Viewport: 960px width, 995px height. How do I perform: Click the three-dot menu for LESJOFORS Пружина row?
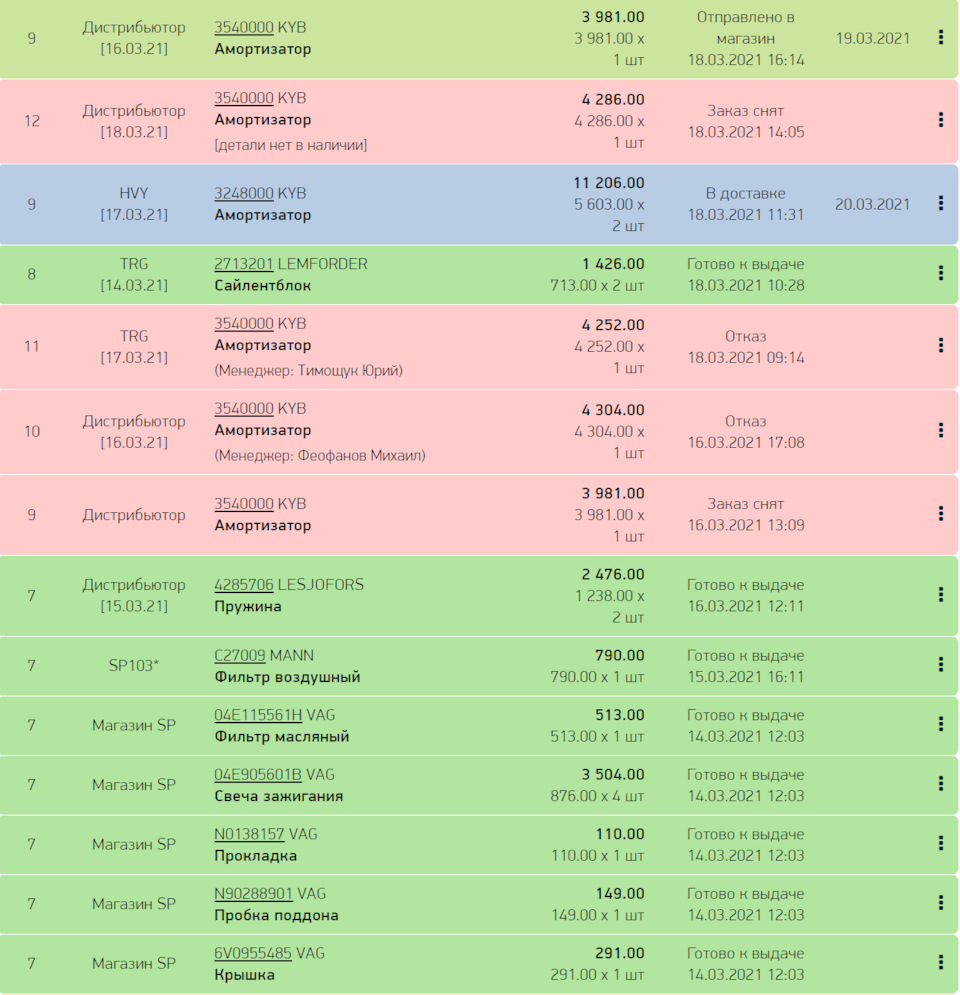click(940, 594)
